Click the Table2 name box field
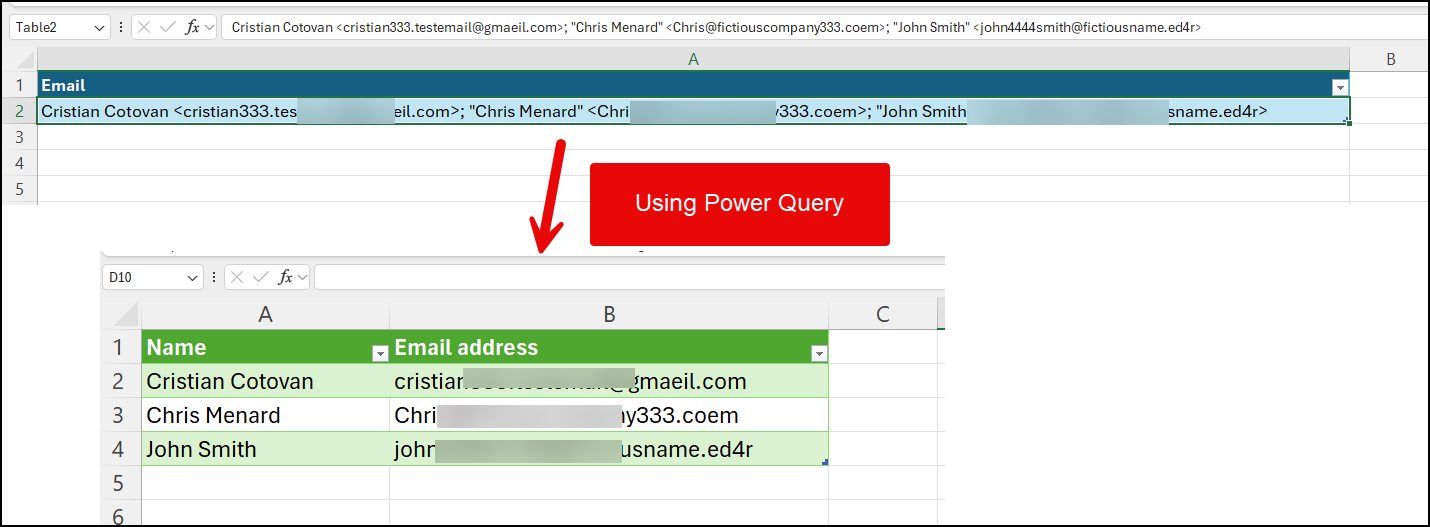The height and width of the screenshot is (527, 1430). [50, 28]
